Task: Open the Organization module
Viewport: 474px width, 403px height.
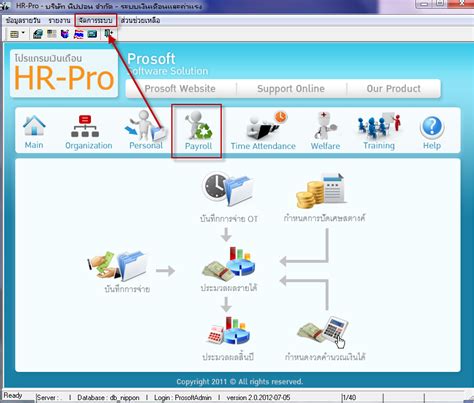Action: 89,132
